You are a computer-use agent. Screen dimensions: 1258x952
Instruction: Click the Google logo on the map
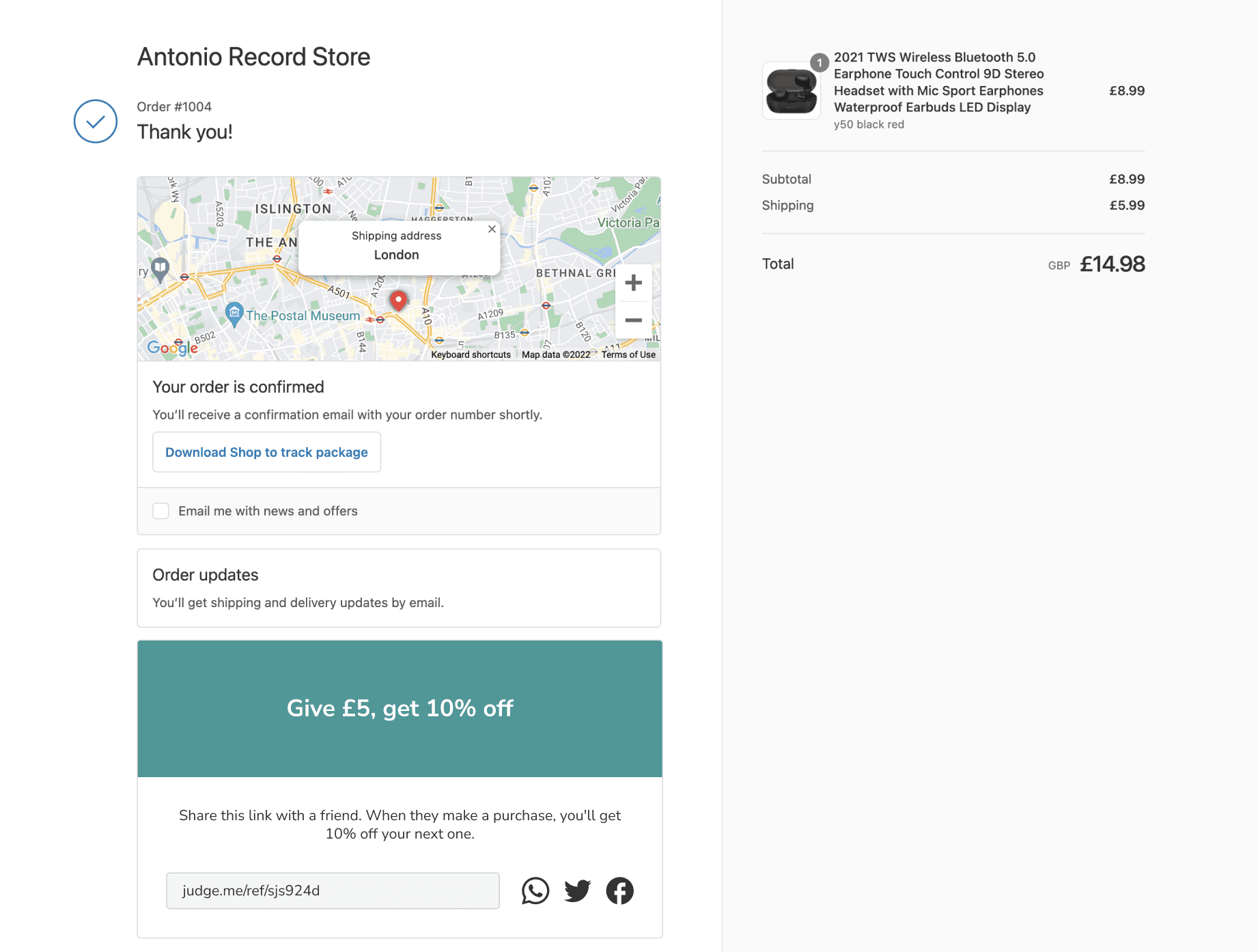point(172,348)
